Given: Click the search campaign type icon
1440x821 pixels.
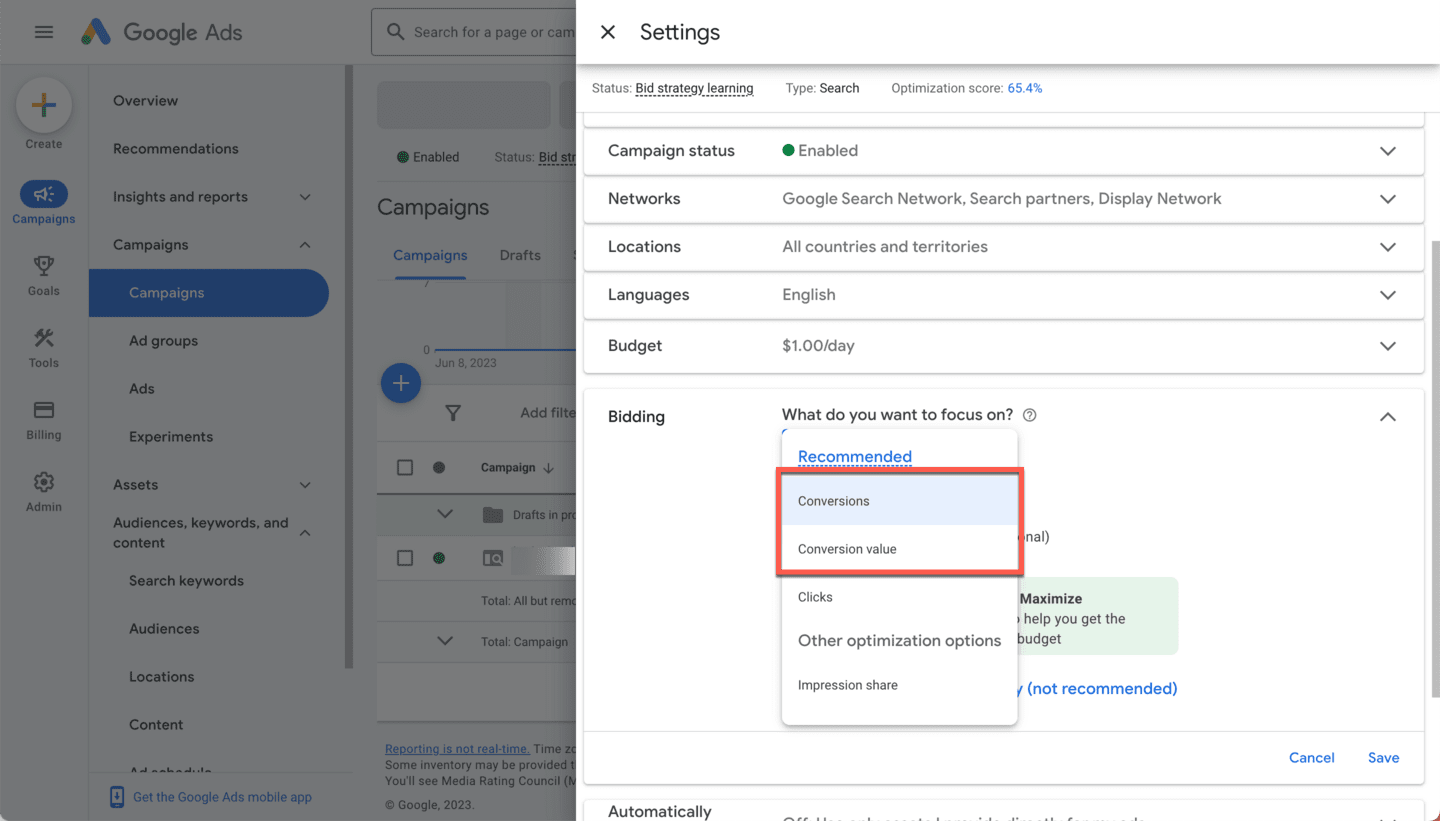Looking at the screenshot, I should [493, 559].
